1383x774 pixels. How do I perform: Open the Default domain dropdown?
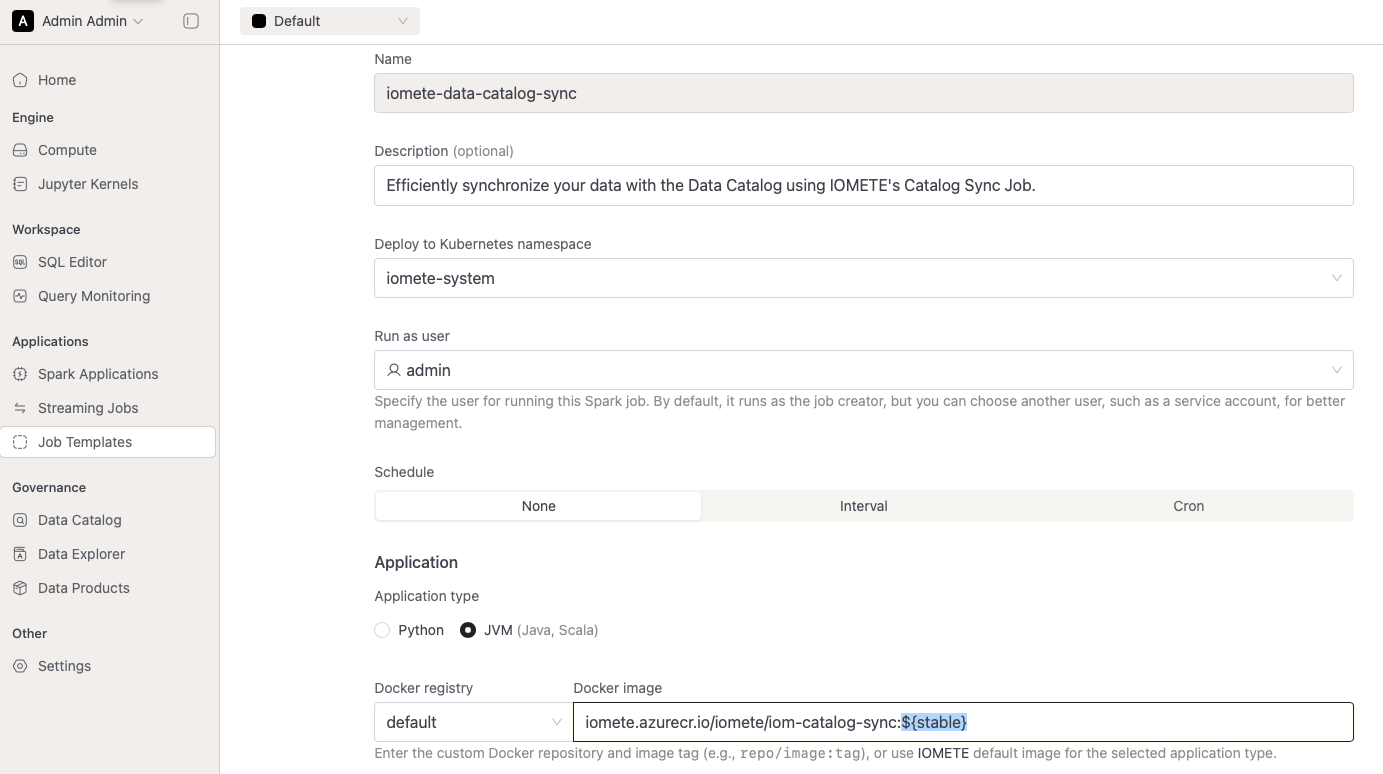click(x=330, y=21)
